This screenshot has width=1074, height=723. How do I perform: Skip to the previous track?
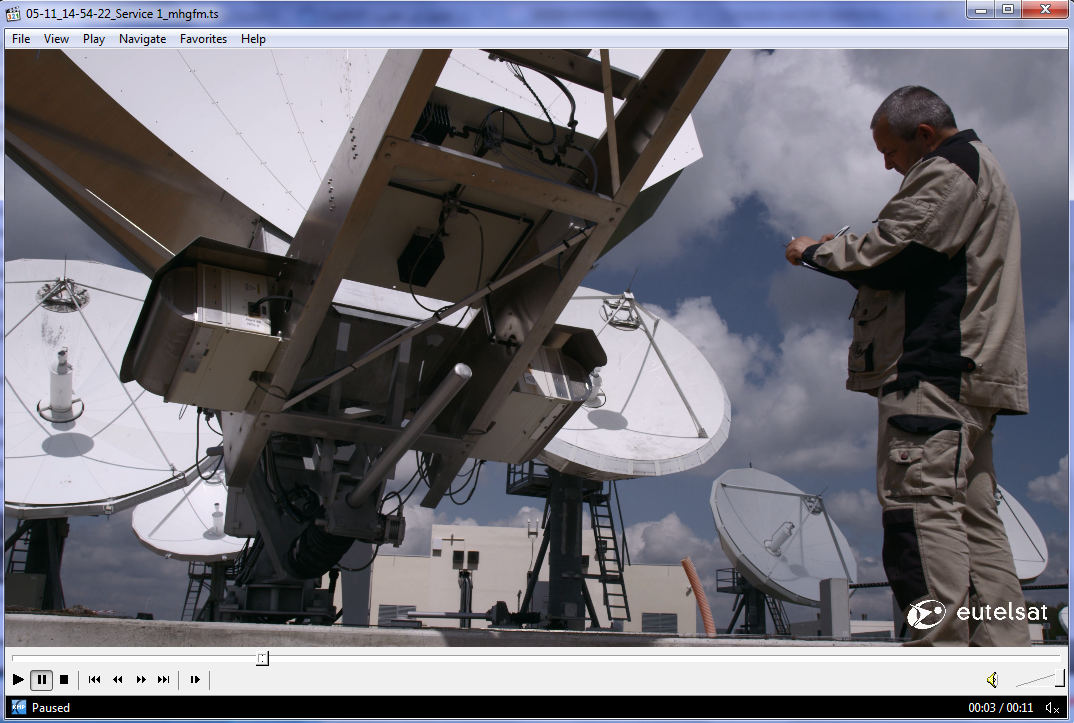pos(94,680)
